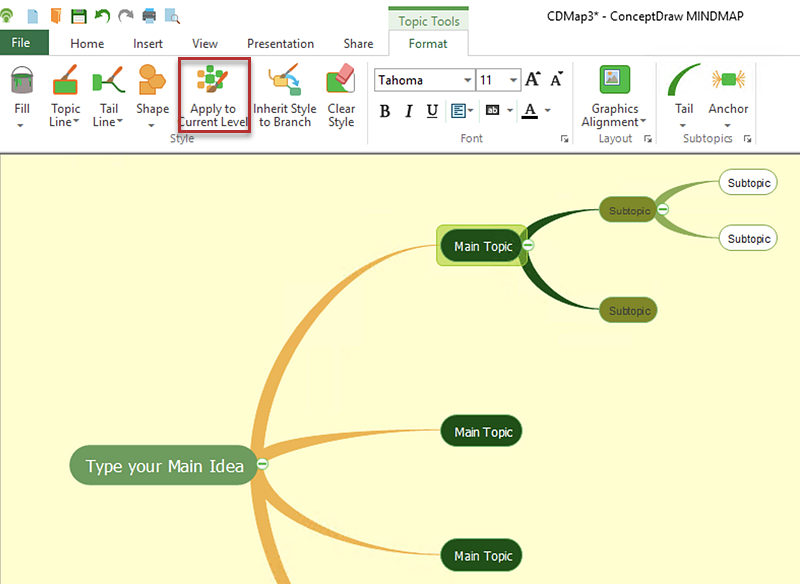Select the highlighted top Main Topic
800x584 pixels.
481,246
